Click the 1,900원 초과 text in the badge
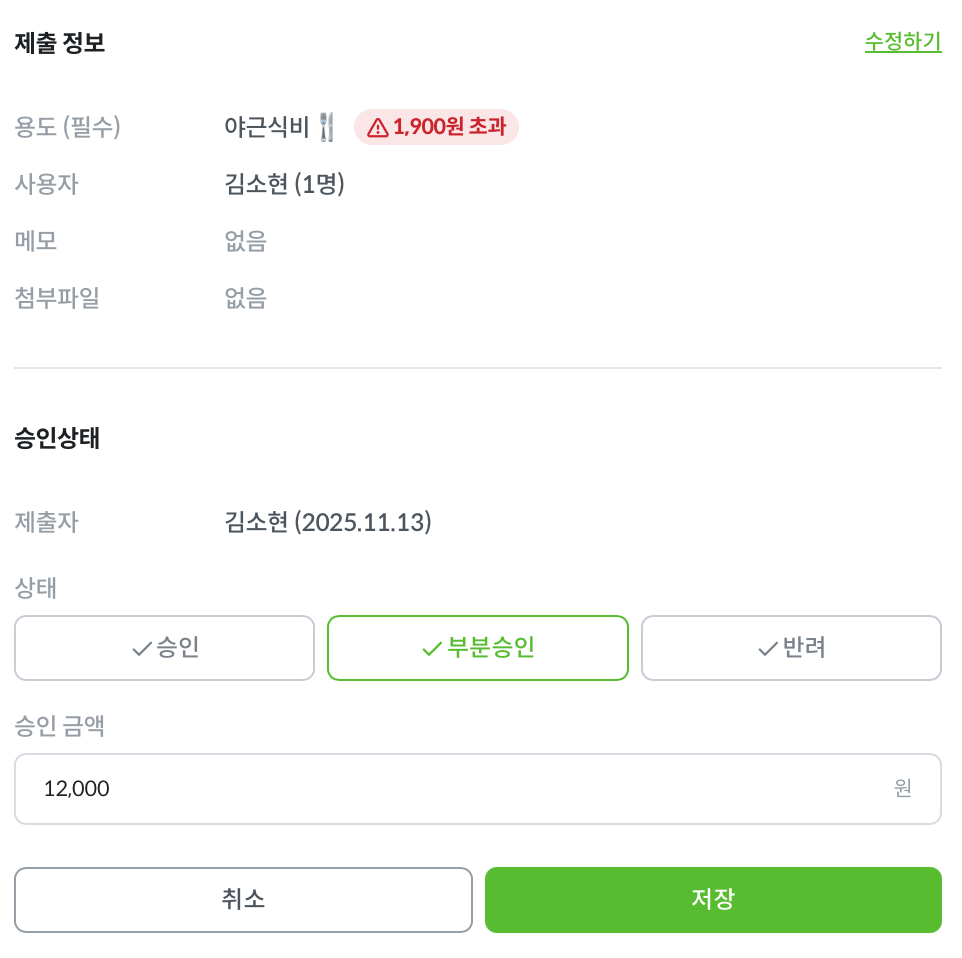The height and width of the screenshot is (958, 962). [x=449, y=128]
